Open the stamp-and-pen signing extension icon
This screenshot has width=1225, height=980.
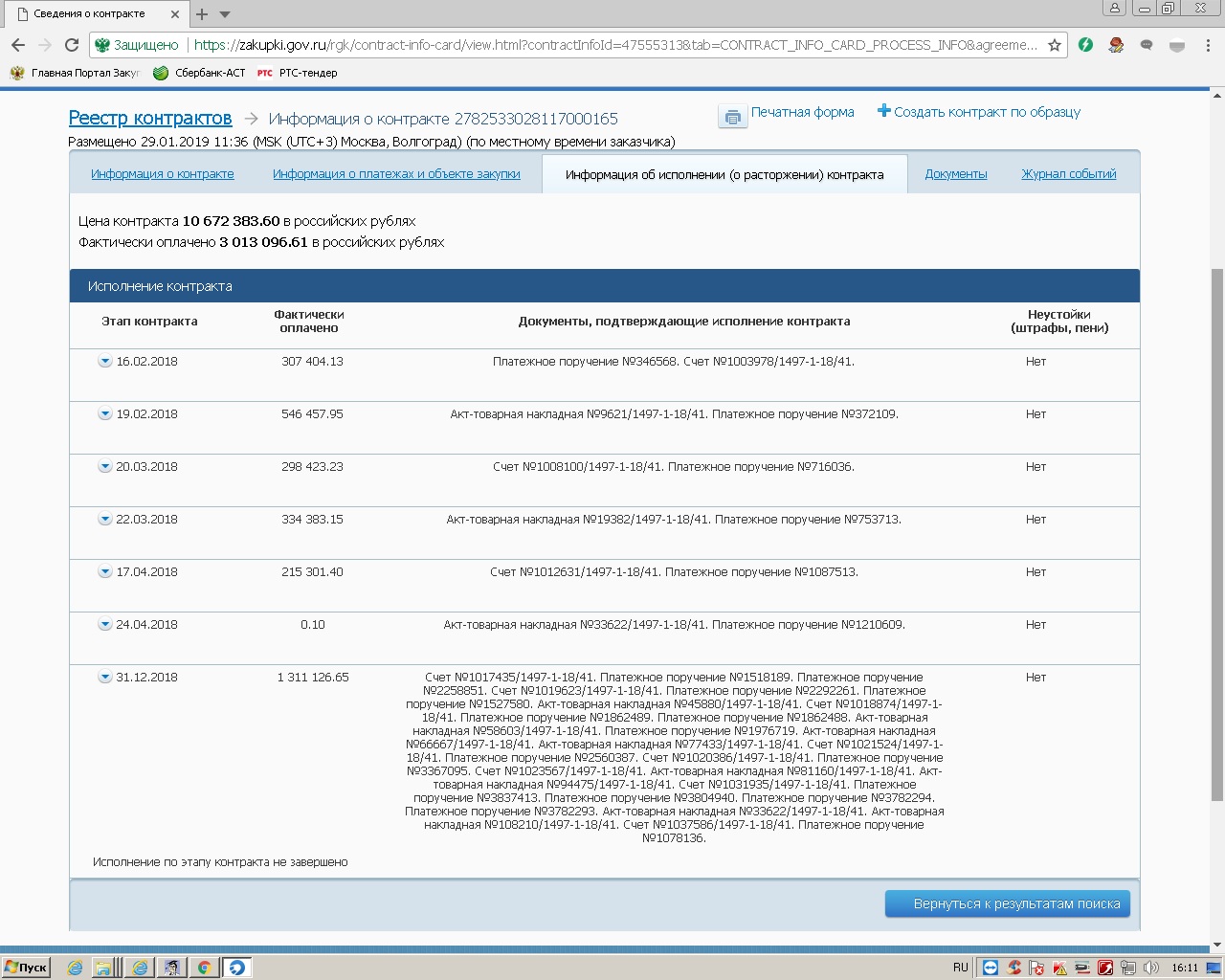[1116, 45]
